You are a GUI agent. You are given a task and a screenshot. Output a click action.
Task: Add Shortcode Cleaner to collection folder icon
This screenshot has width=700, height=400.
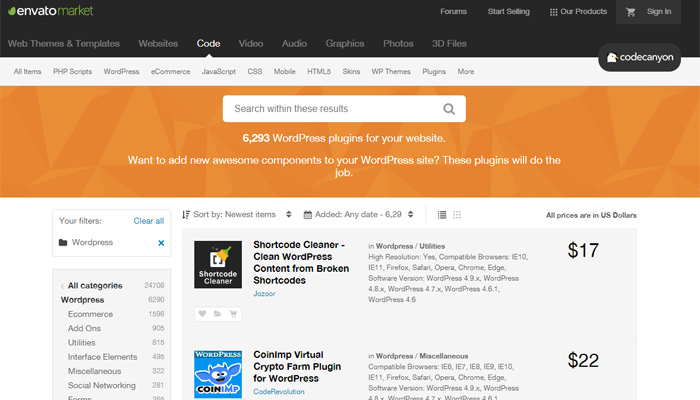click(217, 314)
